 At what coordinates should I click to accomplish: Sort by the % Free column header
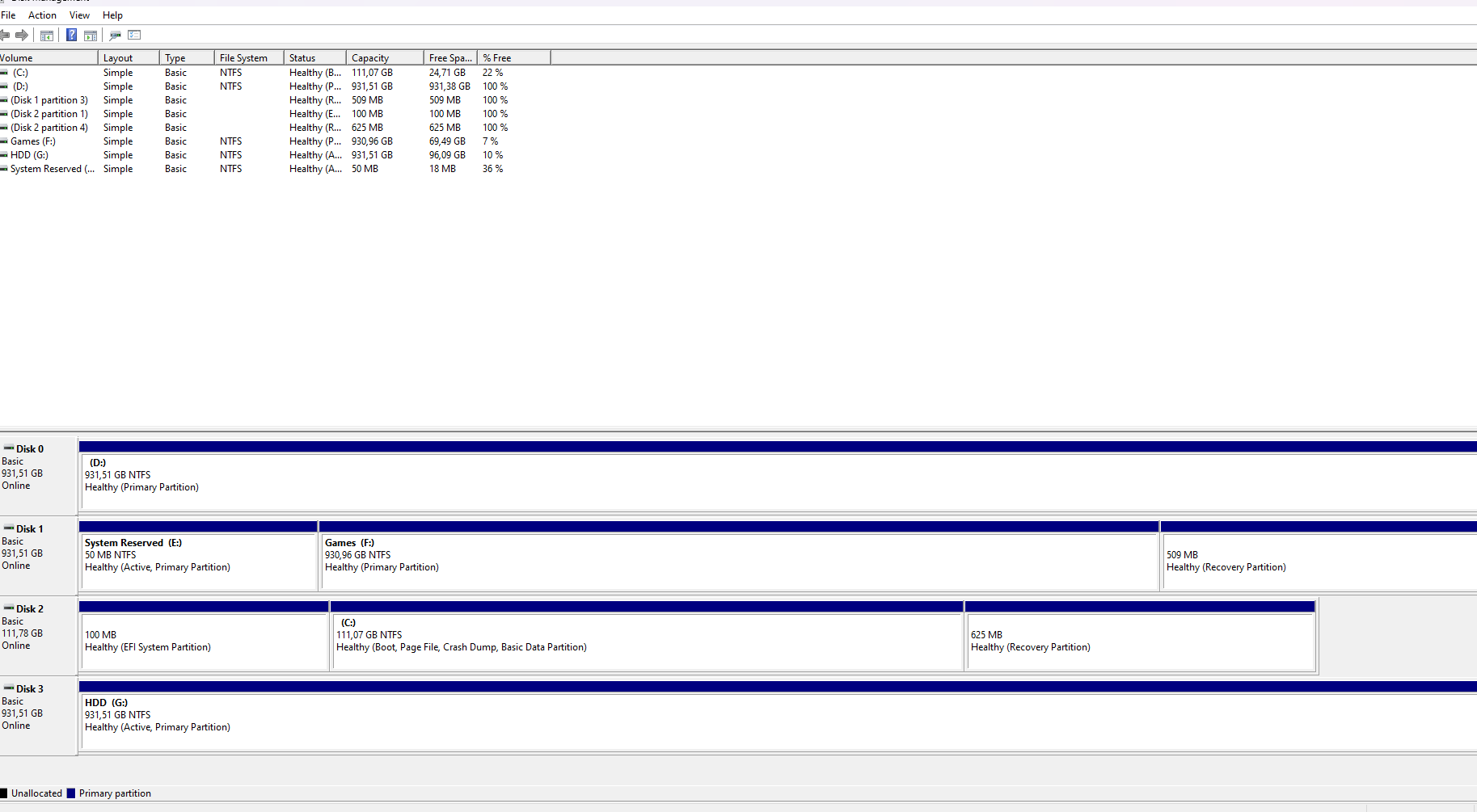point(514,58)
